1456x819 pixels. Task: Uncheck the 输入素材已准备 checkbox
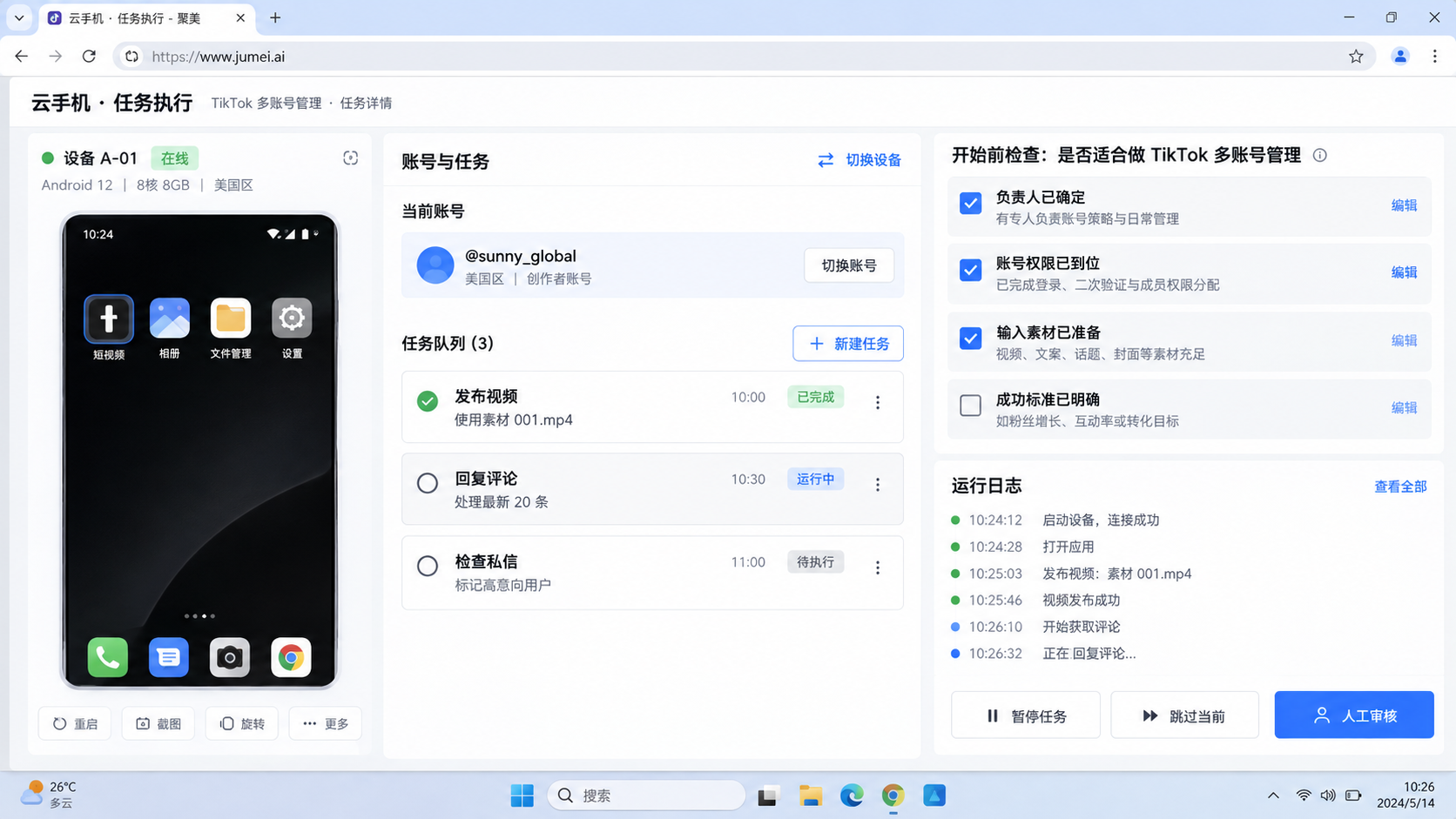coord(971,338)
